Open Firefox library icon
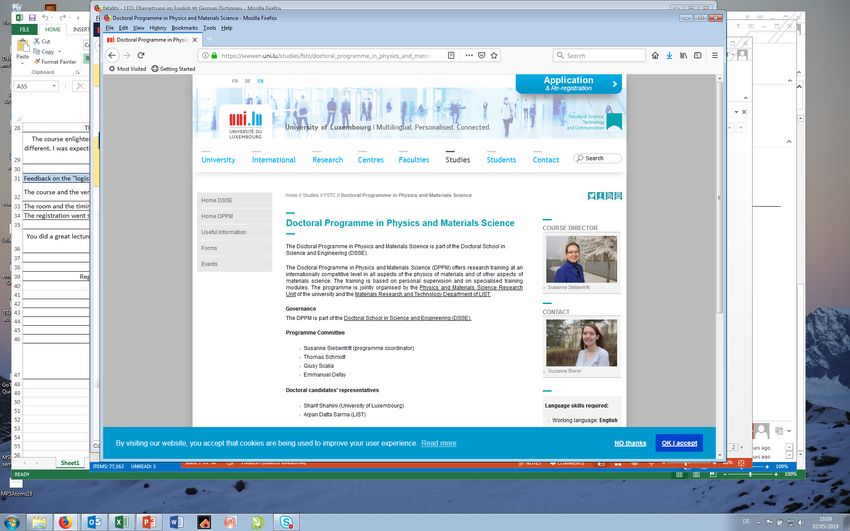The height and width of the screenshot is (531, 850). click(684, 55)
